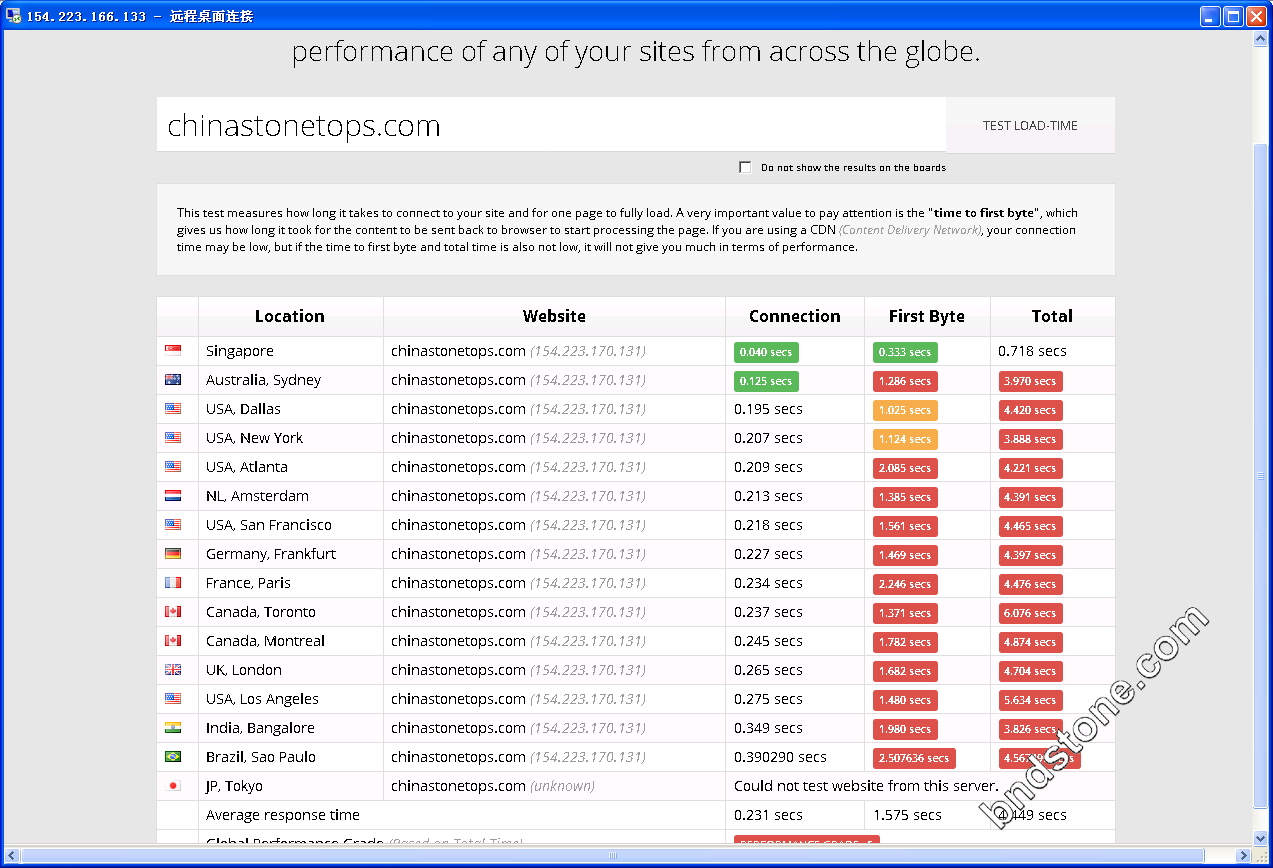The image size is (1273, 868).
Task: Click the German flag beside Frankfurt
Action: coord(173,554)
